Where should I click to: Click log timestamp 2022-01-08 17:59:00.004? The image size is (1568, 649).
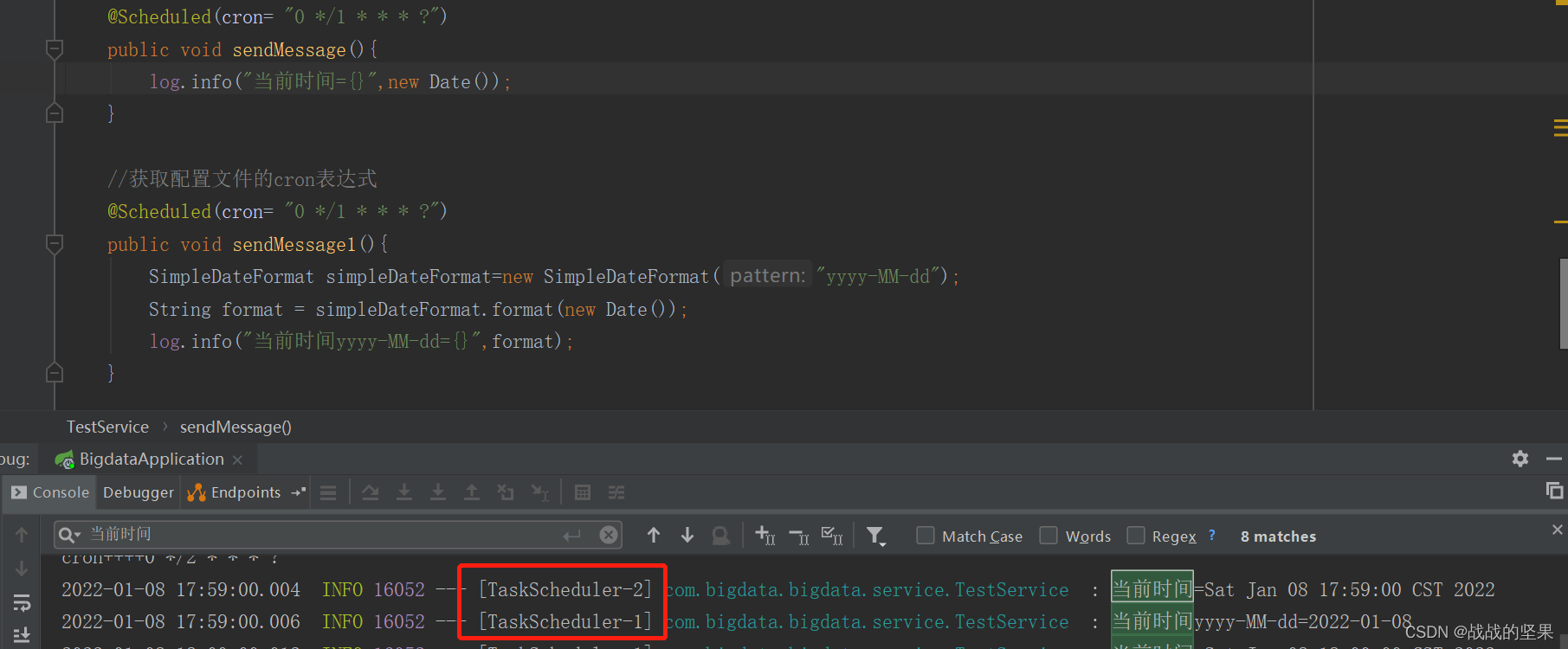coord(181,590)
